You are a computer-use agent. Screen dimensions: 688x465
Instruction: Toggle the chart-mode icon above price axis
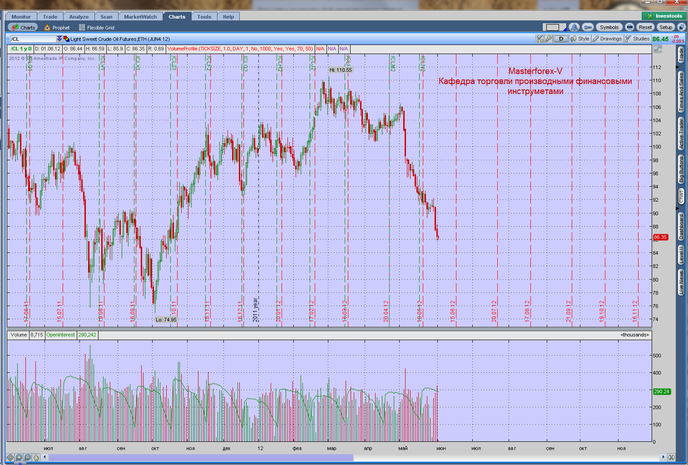(x=657, y=49)
